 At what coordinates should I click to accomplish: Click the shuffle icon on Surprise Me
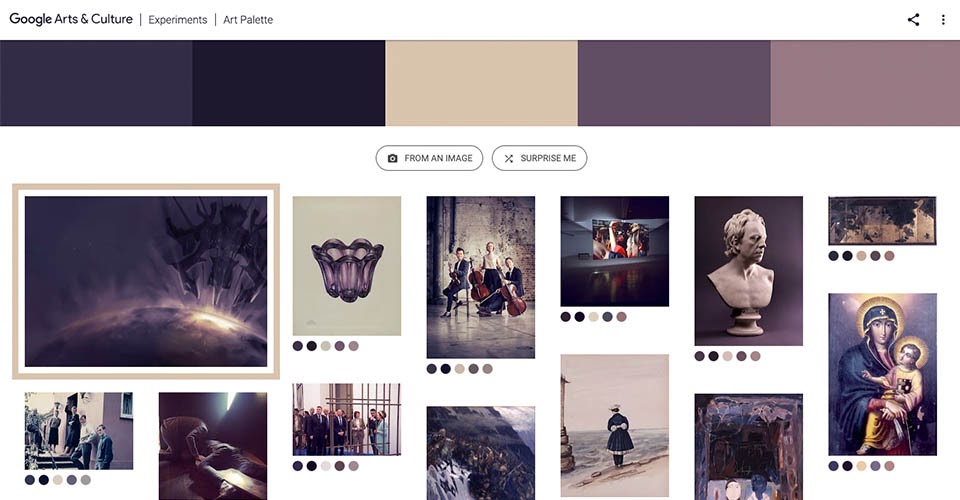[x=509, y=158]
